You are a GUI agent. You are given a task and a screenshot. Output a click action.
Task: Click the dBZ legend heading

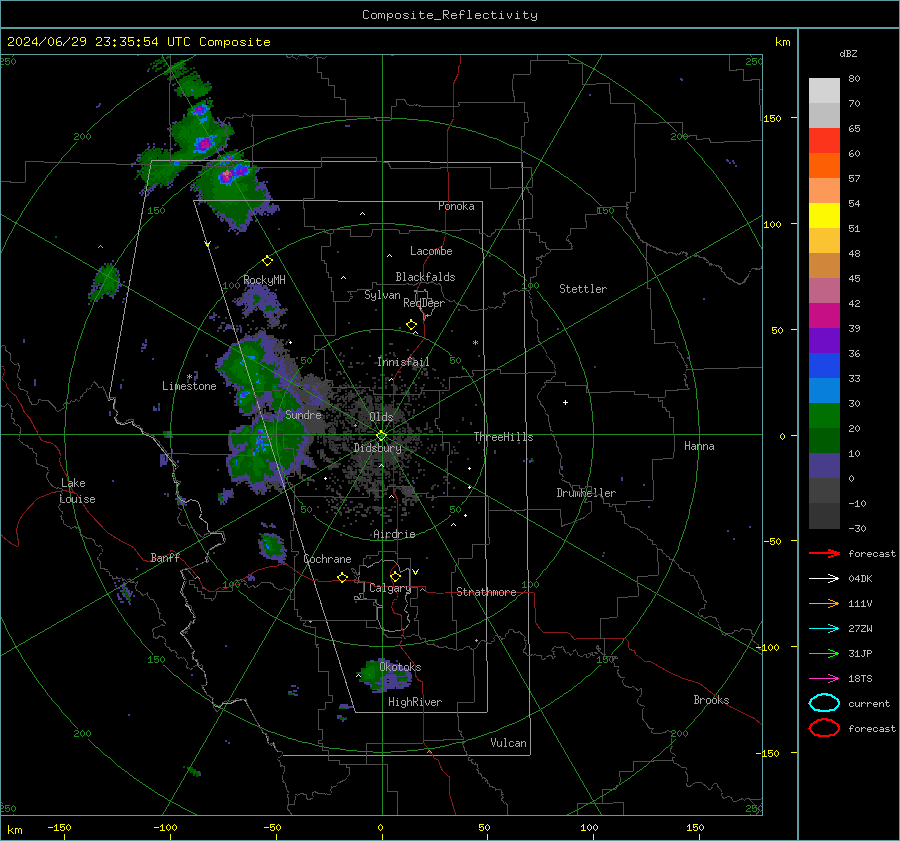pos(848,54)
